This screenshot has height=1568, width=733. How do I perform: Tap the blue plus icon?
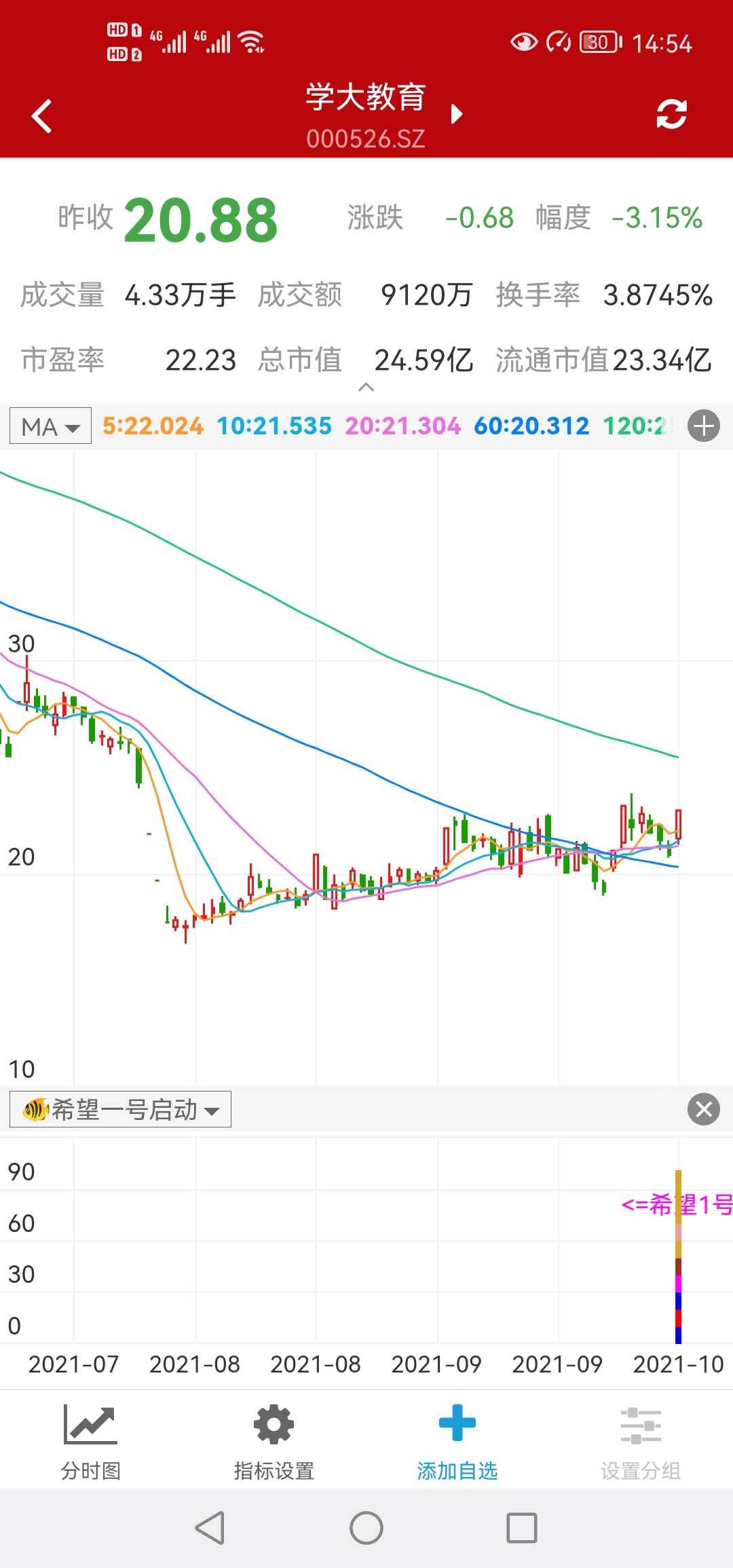point(457,1423)
